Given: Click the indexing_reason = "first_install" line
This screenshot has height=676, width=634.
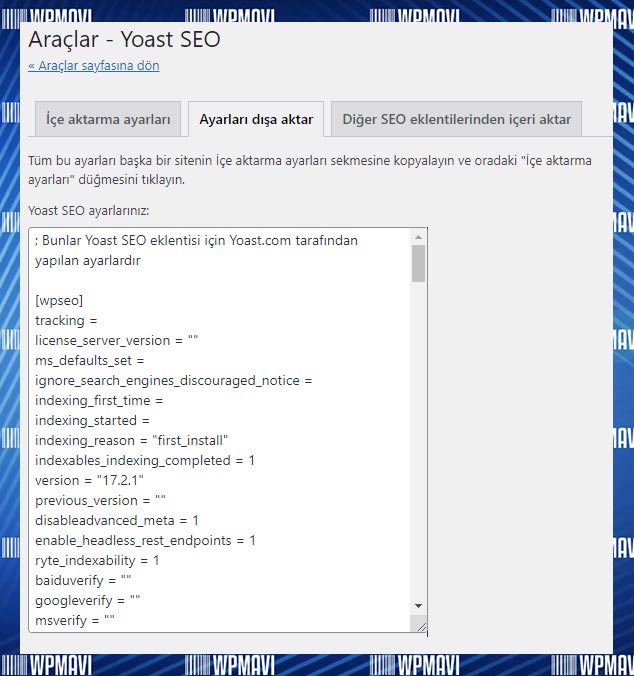Looking at the screenshot, I should (131, 440).
